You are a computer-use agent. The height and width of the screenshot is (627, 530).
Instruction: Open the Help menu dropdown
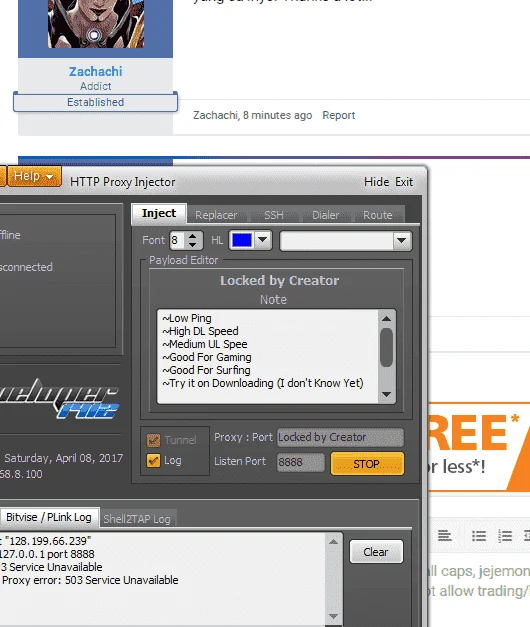[34, 176]
